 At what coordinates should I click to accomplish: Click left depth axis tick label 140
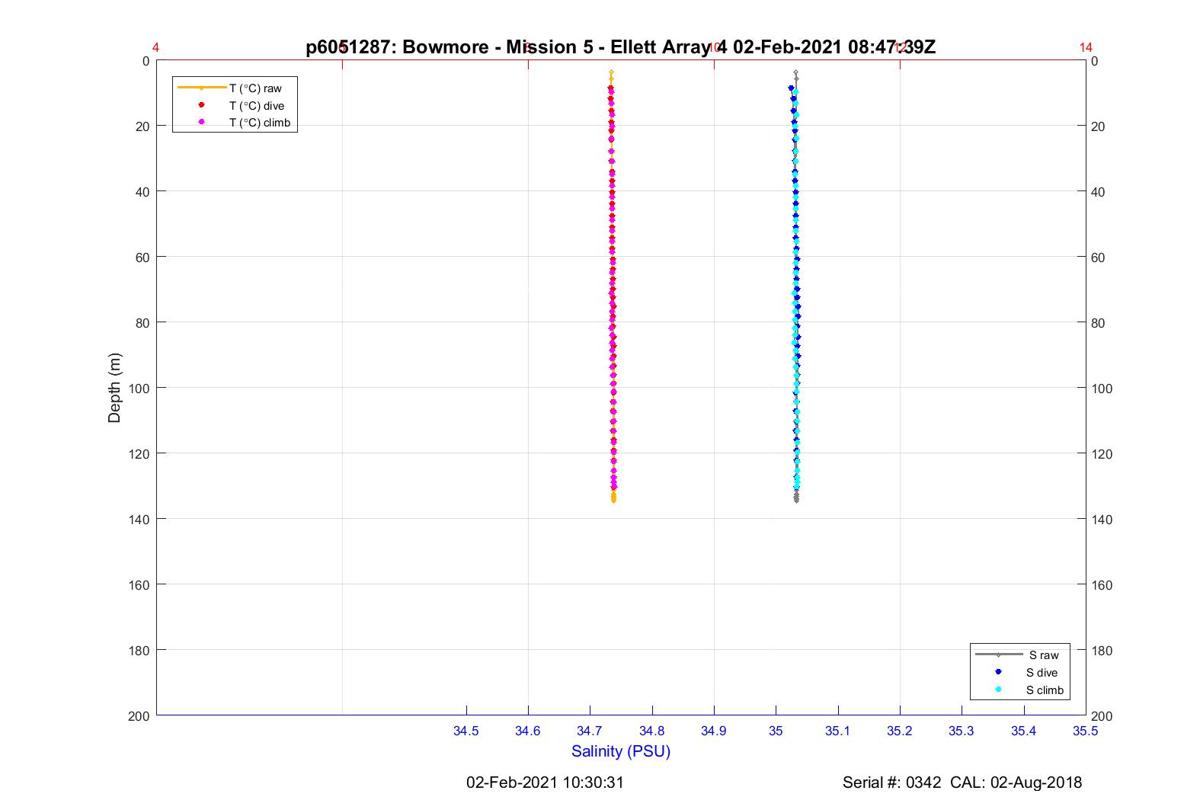tap(139, 519)
